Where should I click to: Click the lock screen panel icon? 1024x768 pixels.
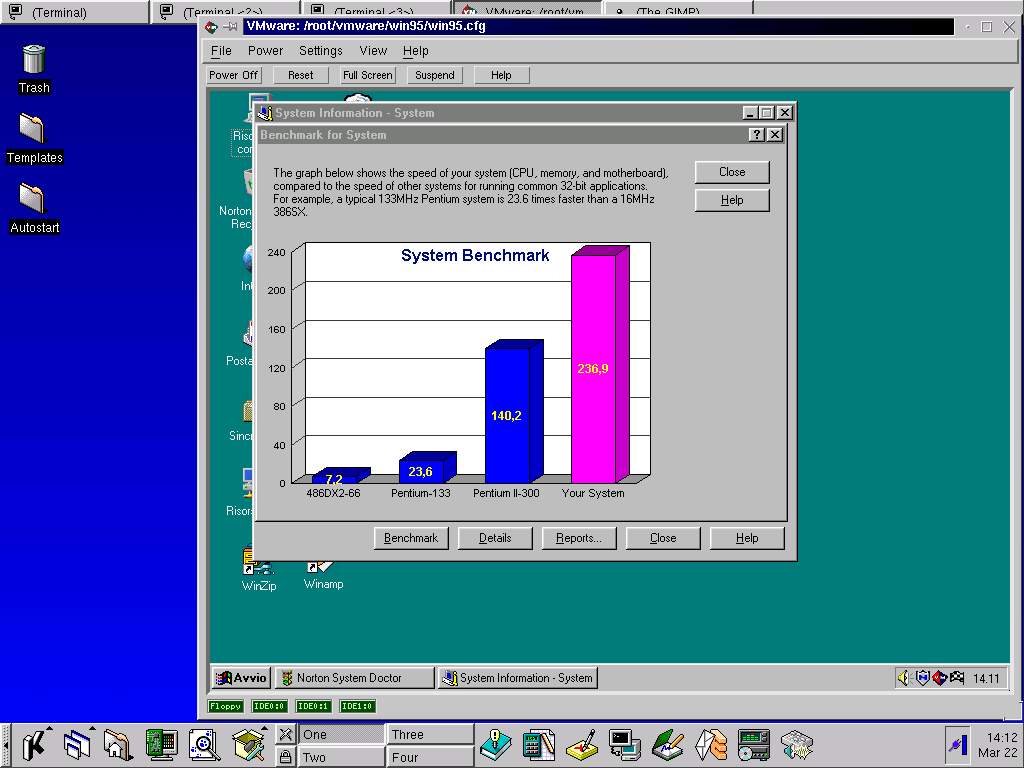tap(285, 757)
